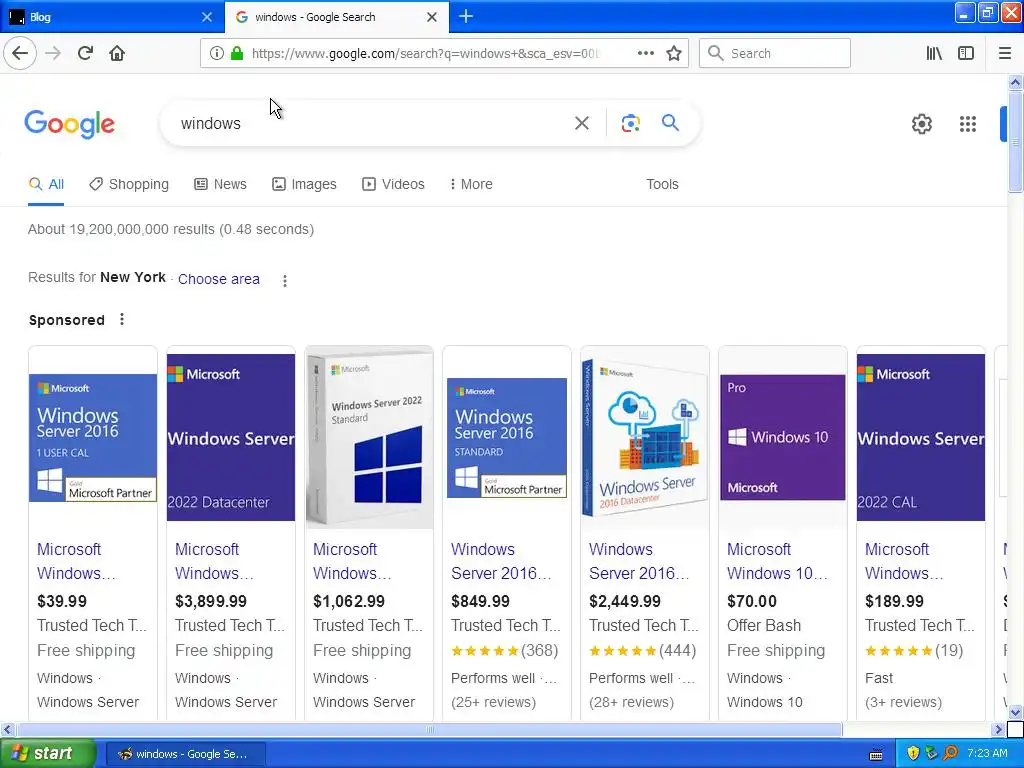Close the windows Google Search tab
Image resolution: width=1024 pixels, height=768 pixels.
point(432,17)
